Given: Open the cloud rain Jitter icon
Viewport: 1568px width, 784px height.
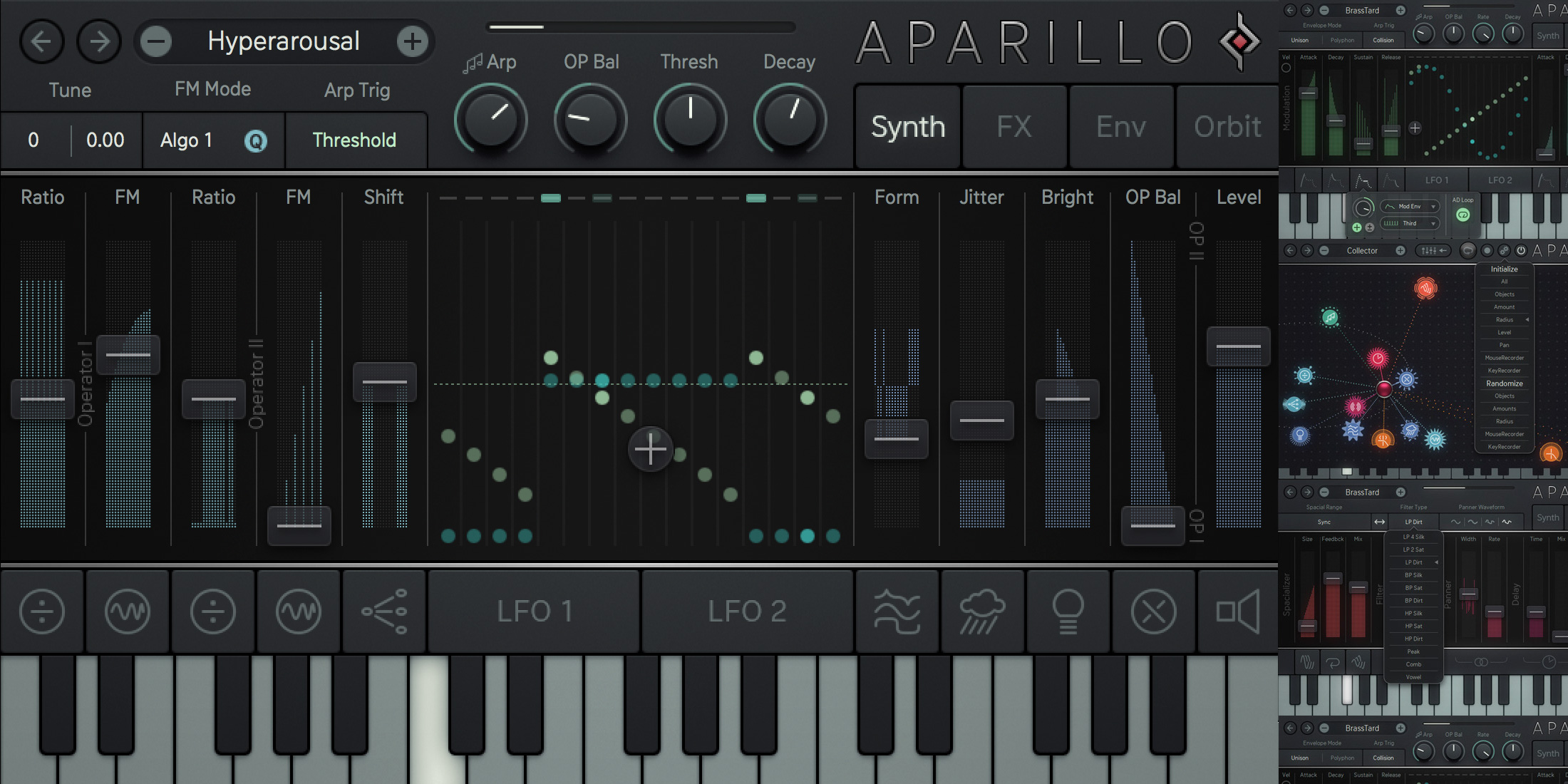Looking at the screenshot, I should click(x=982, y=612).
